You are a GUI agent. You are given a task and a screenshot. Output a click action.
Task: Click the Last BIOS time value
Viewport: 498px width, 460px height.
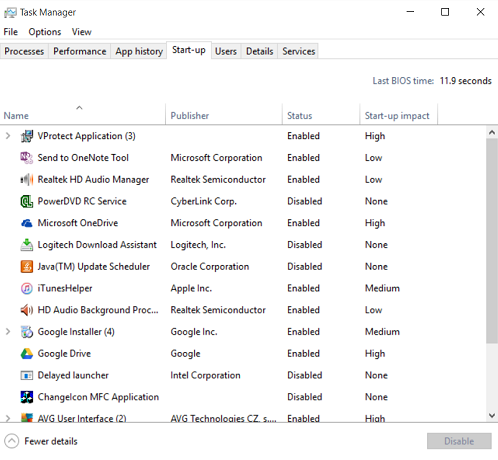click(x=465, y=81)
